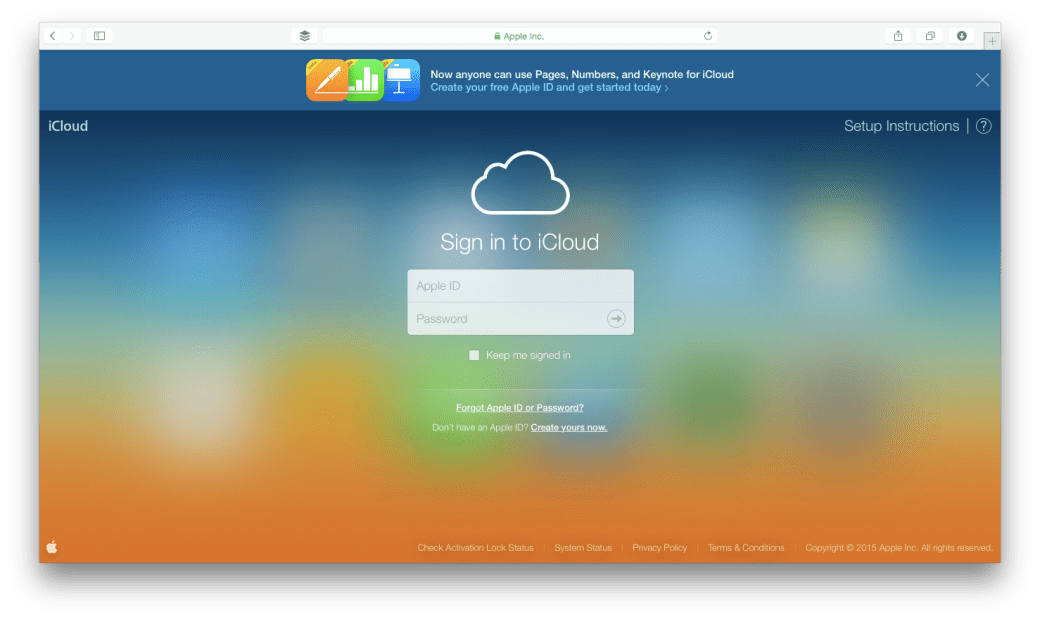
Task: Submit sign-in using the arrow button
Action: (616, 318)
